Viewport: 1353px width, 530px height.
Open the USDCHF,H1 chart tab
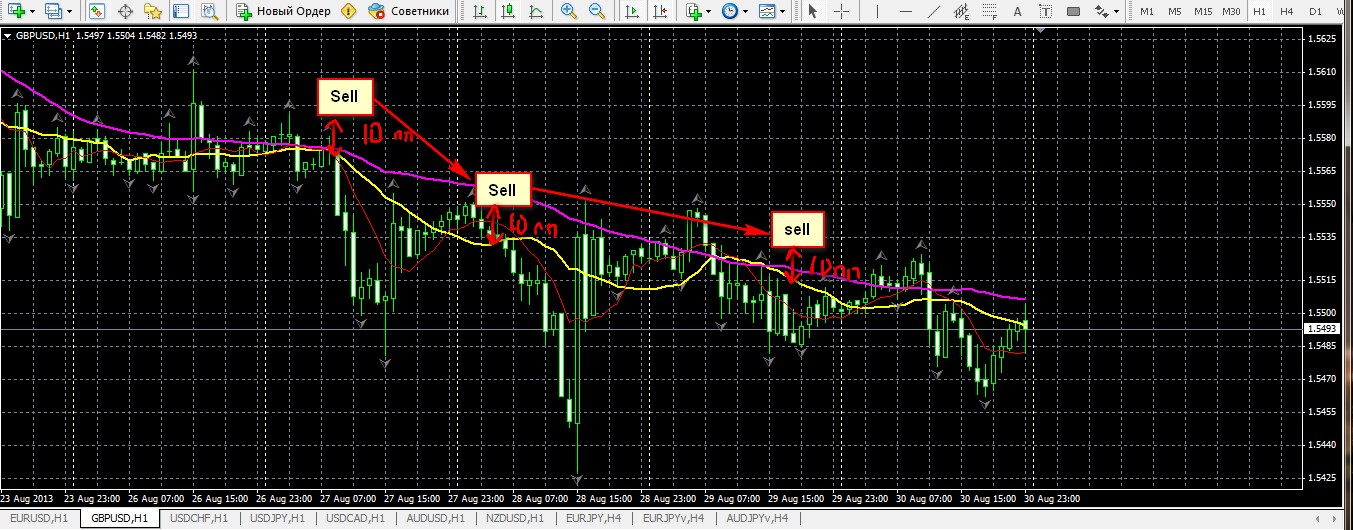point(200,518)
